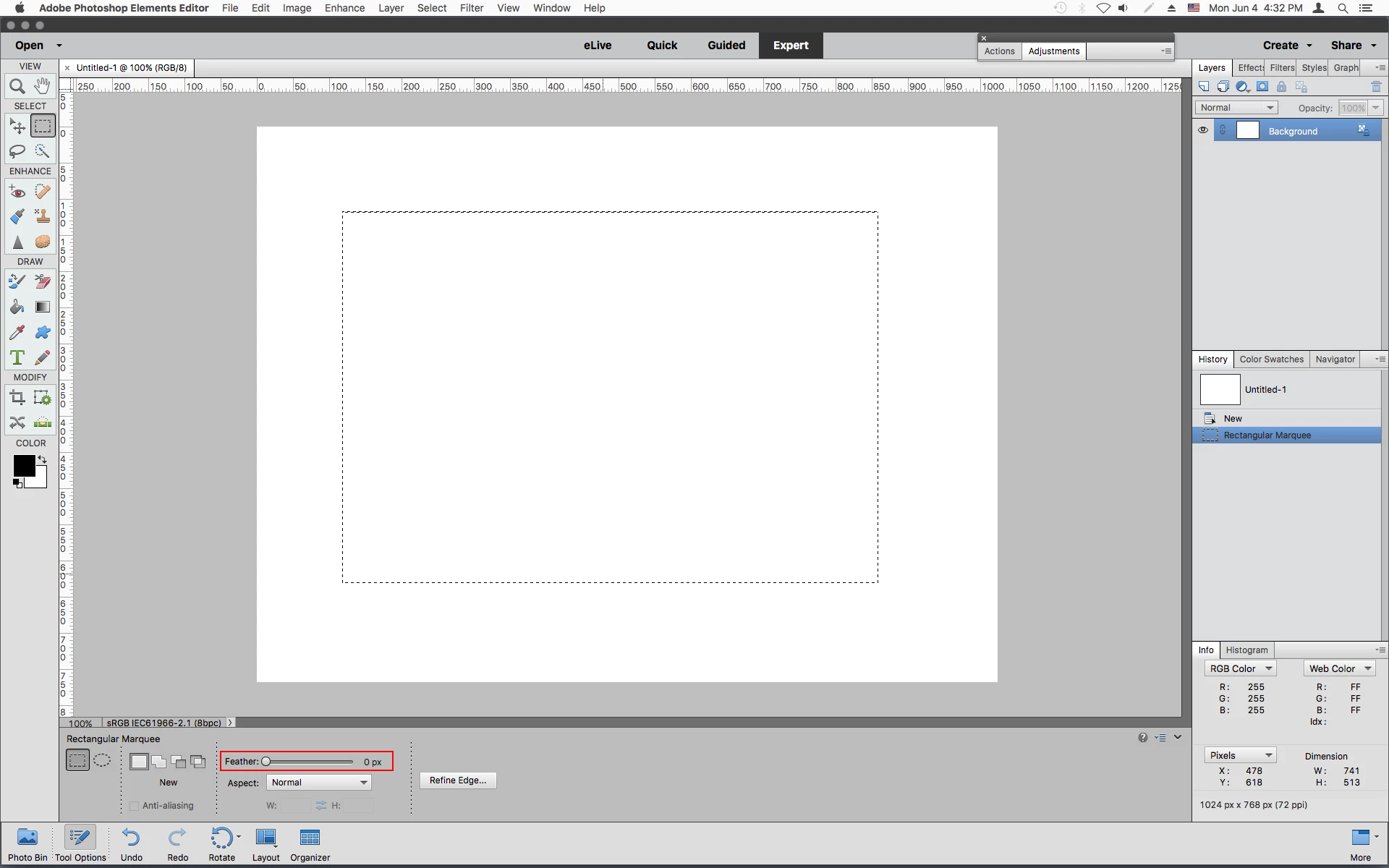Image resolution: width=1389 pixels, height=868 pixels.
Task: Select the Zoom tool
Action: coord(17,87)
